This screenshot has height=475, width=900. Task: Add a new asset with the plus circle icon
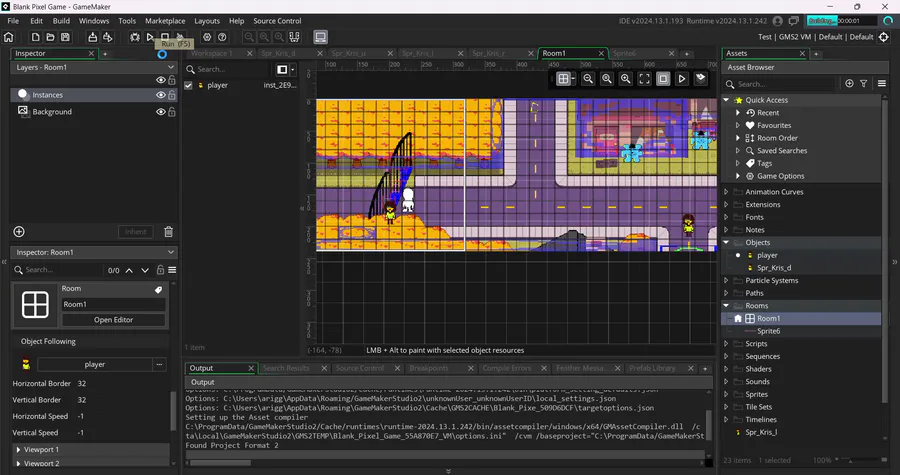point(849,84)
